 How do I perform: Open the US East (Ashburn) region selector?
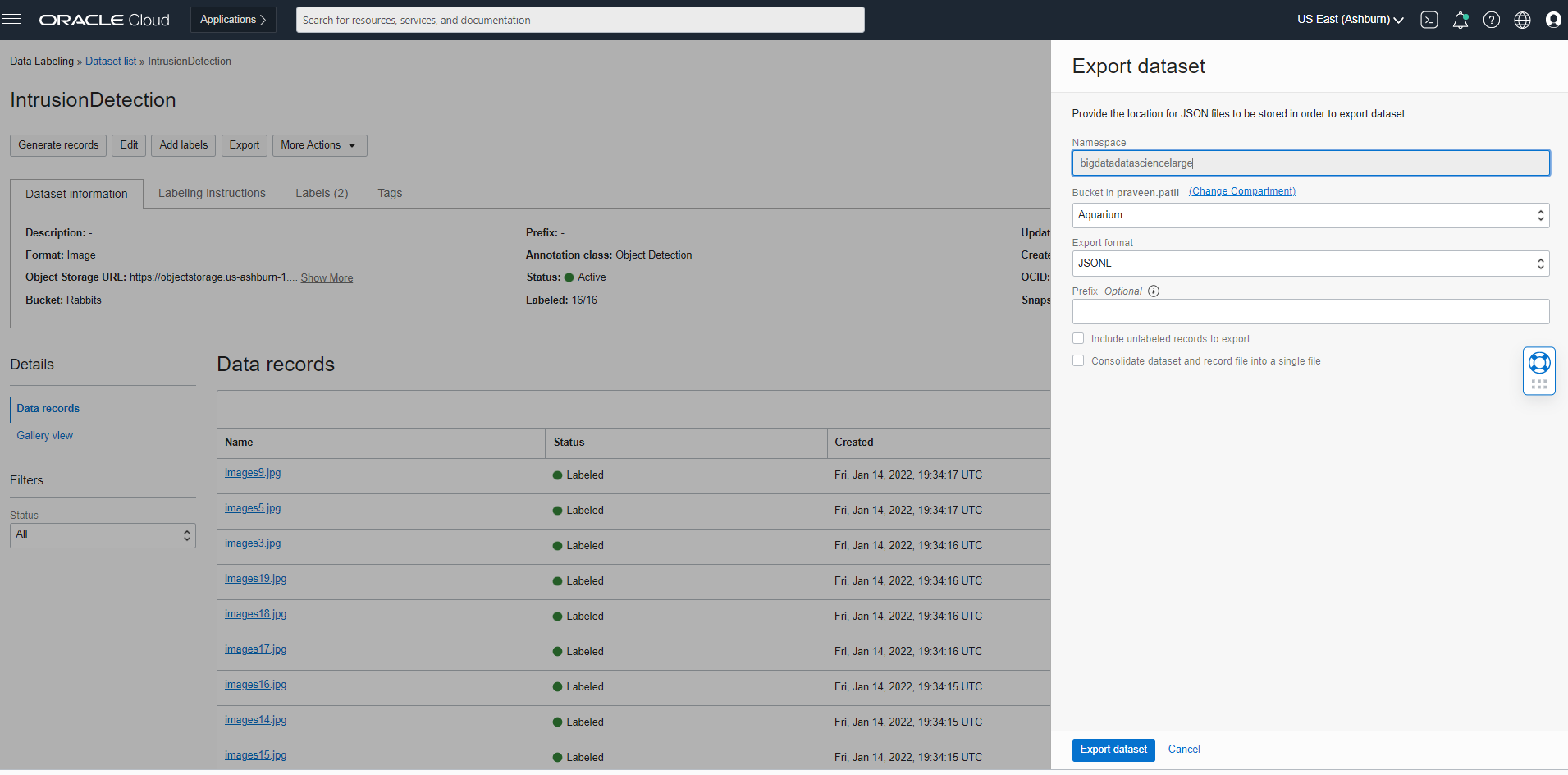tap(1350, 20)
